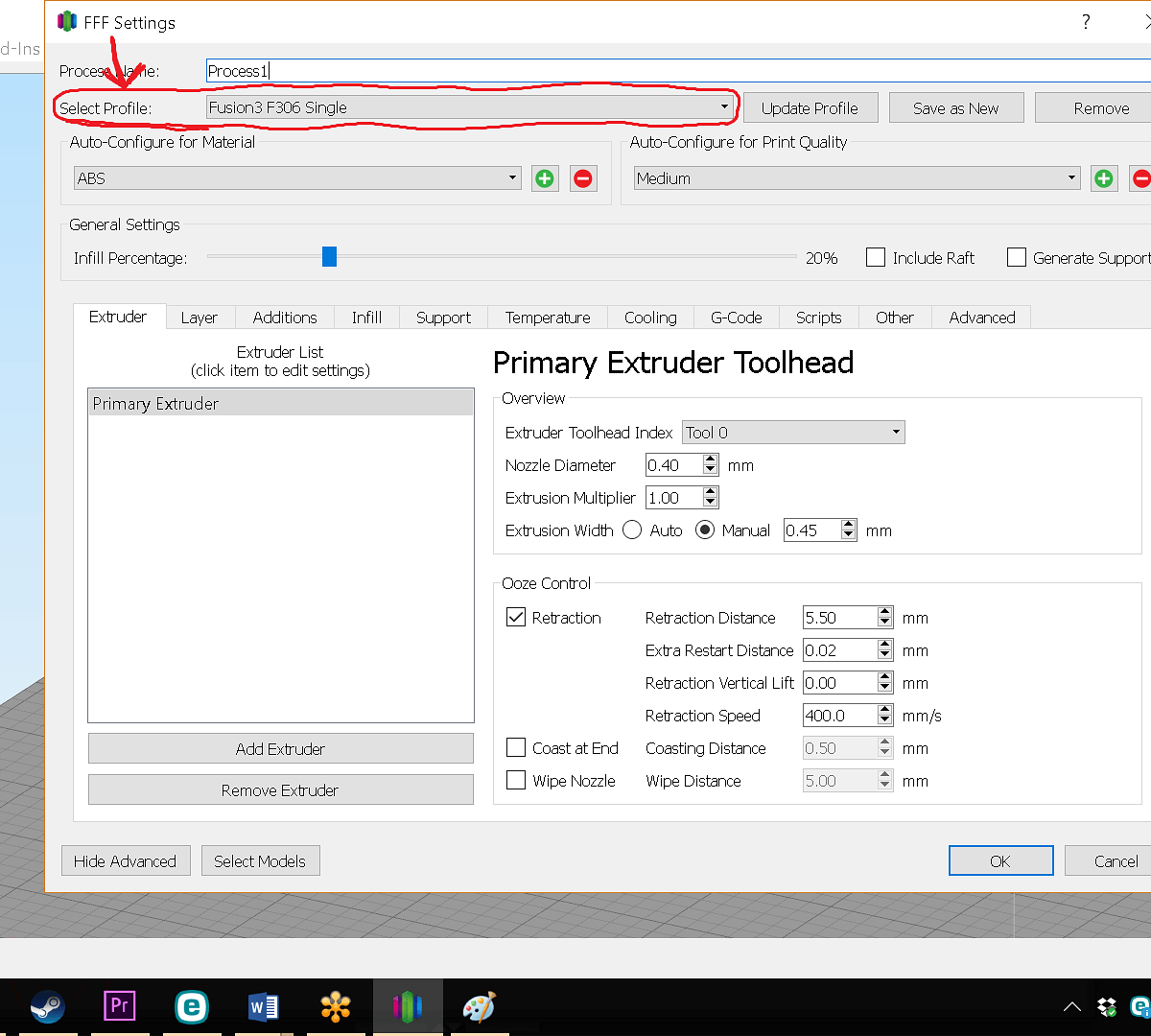The height and width of the screenshot is (1036, 1151).
Task: Switch to the Advanced tab
Action: [x=982, y=318]
